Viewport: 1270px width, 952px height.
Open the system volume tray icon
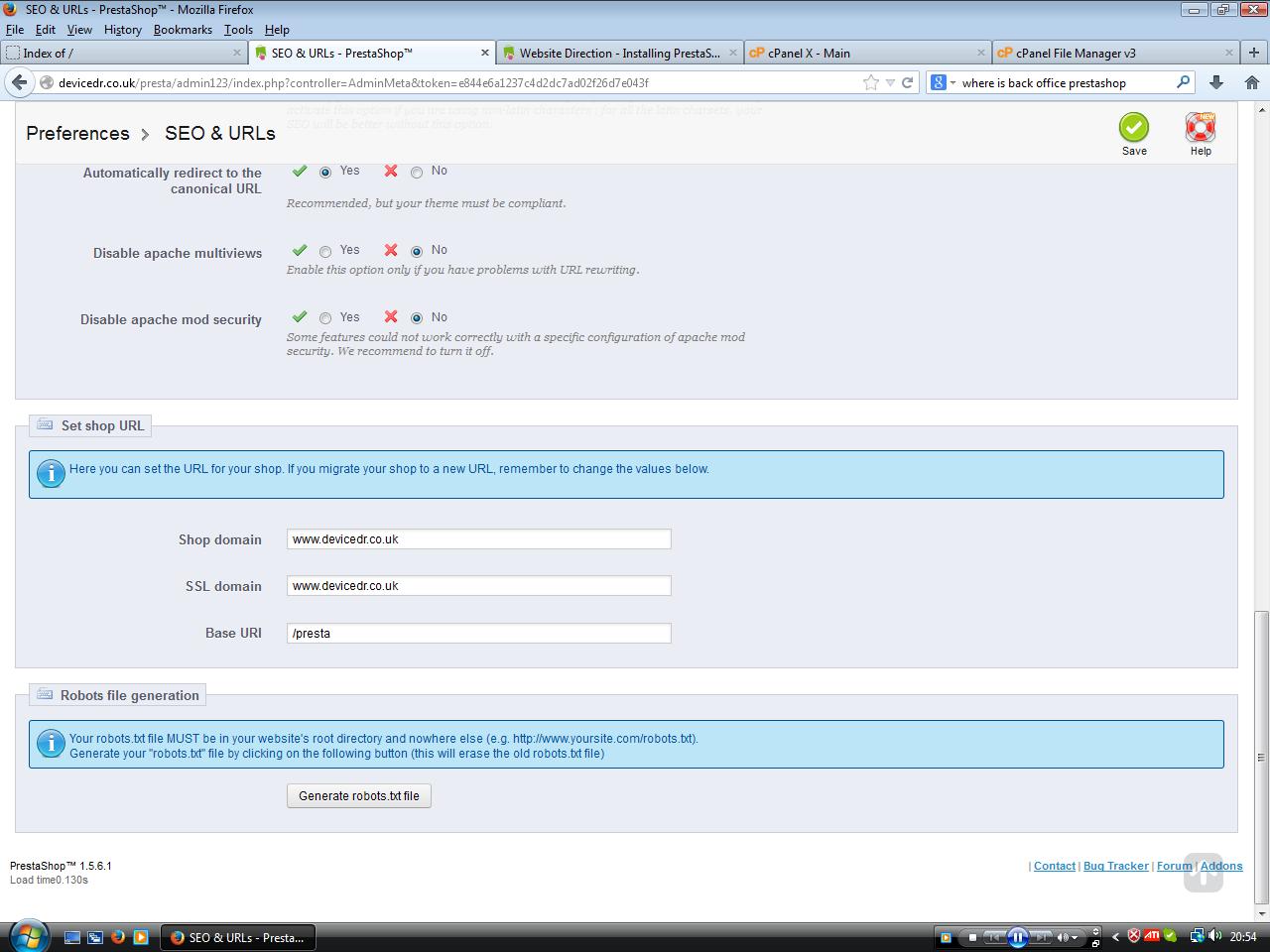[x=1214, y=936]
